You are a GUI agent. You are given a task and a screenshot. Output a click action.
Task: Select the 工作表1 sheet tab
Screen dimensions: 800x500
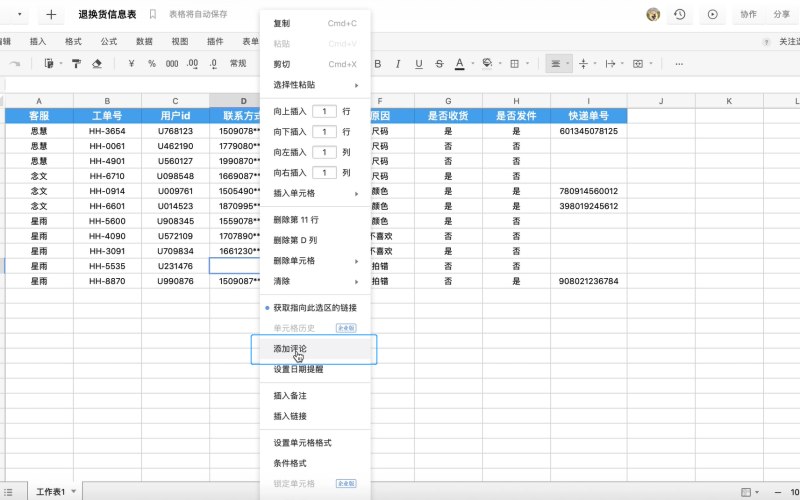51,492
